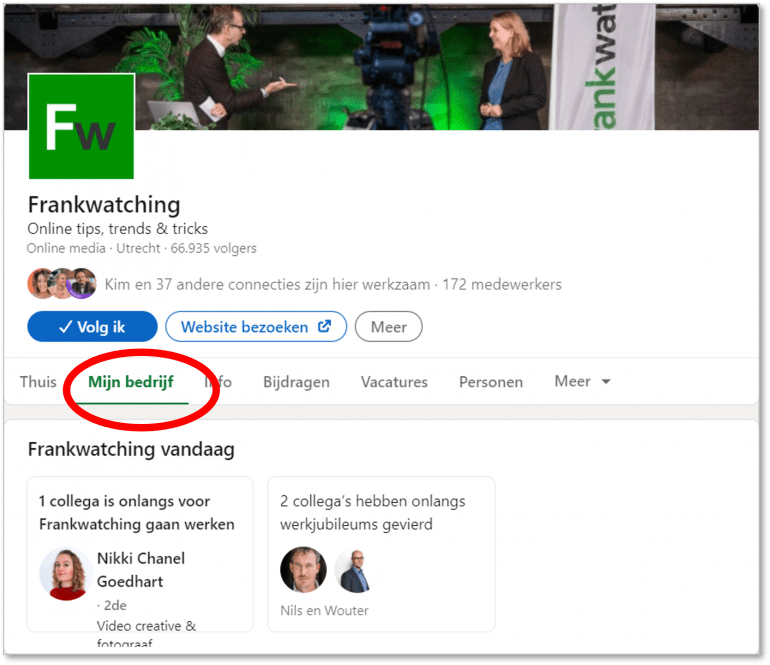Click the Video creative & fotograaf job title
770x665 pixels.
[146, 634]
